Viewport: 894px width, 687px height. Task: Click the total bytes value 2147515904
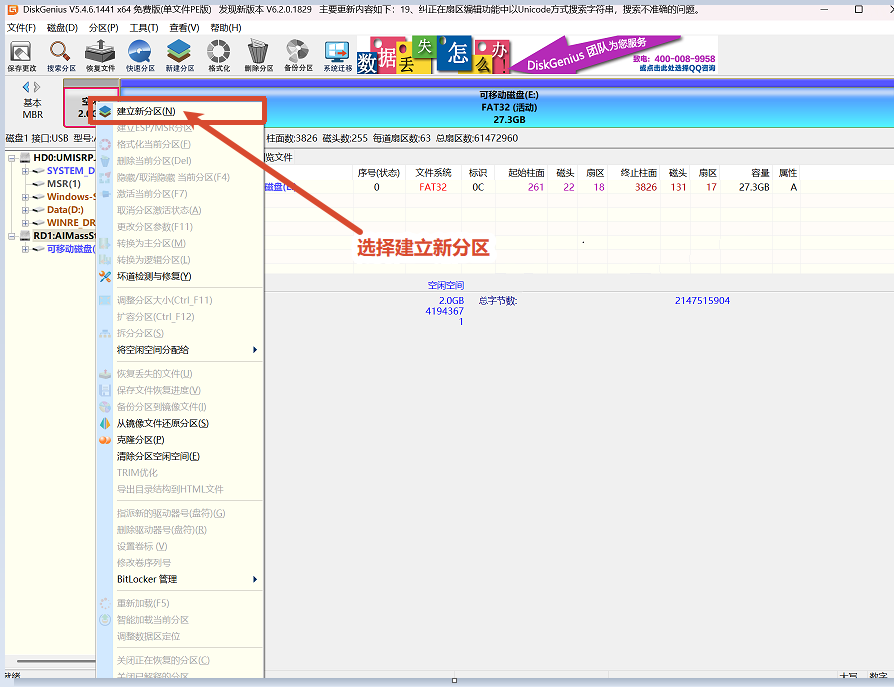click(x=702, y=301)
